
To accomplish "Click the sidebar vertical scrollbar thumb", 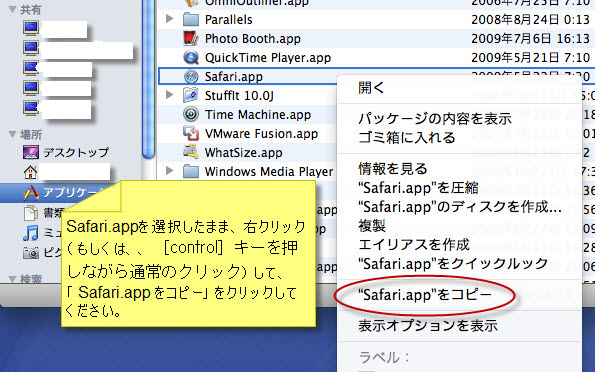I will coord(148,78).
